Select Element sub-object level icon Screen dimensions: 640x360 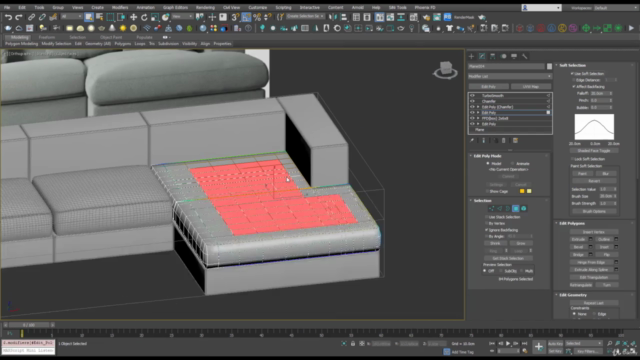[x=524, y=209]
